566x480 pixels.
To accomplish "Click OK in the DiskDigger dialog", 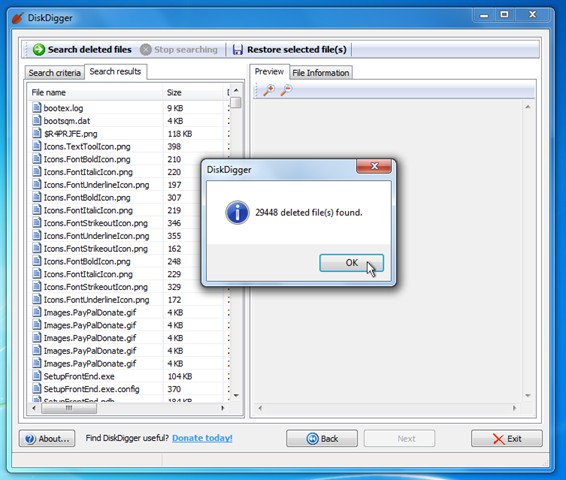I will 351,262.
